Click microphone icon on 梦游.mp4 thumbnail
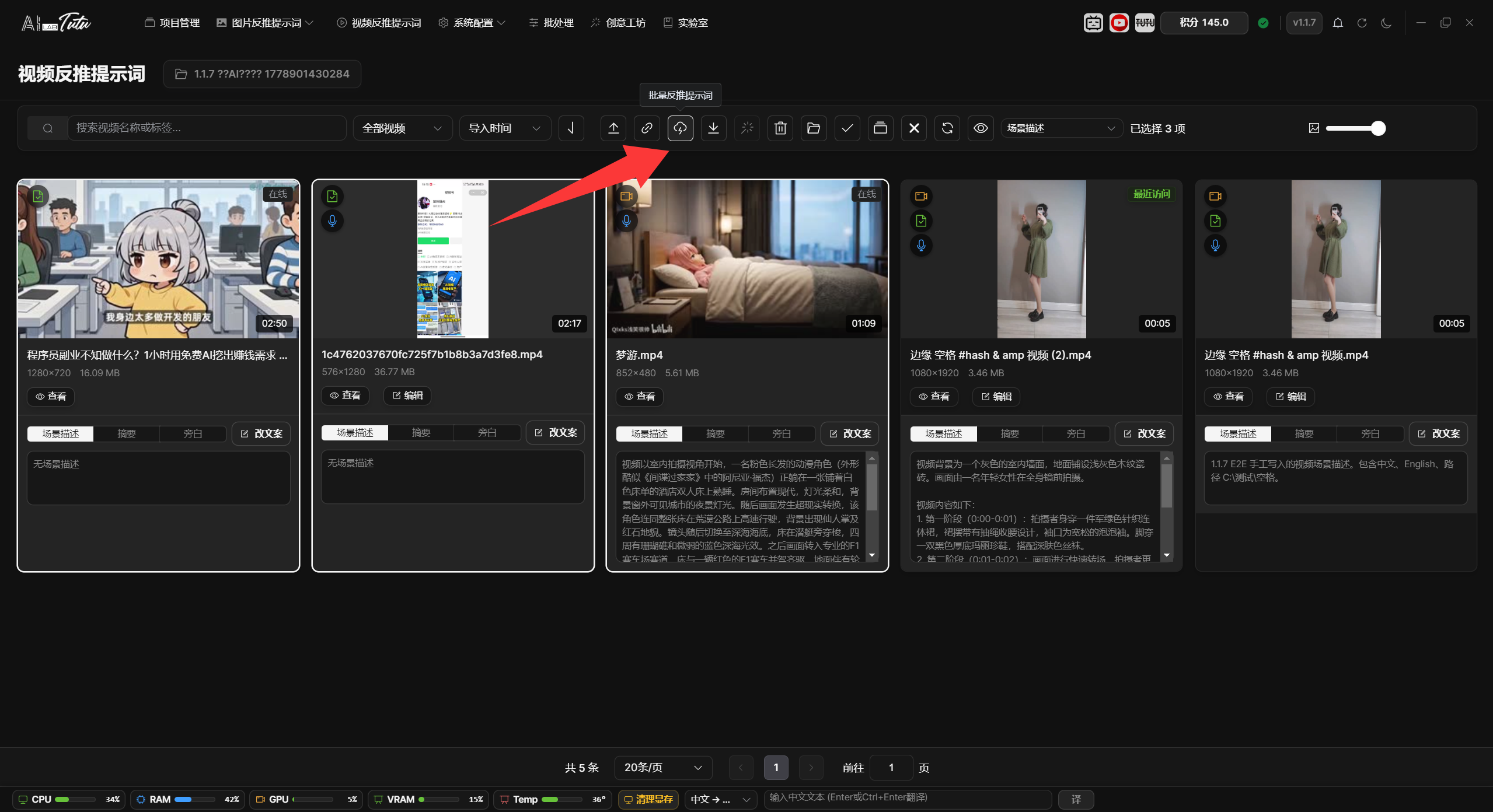The width and height of the screenshot is (1493, 812). (626, 220)
